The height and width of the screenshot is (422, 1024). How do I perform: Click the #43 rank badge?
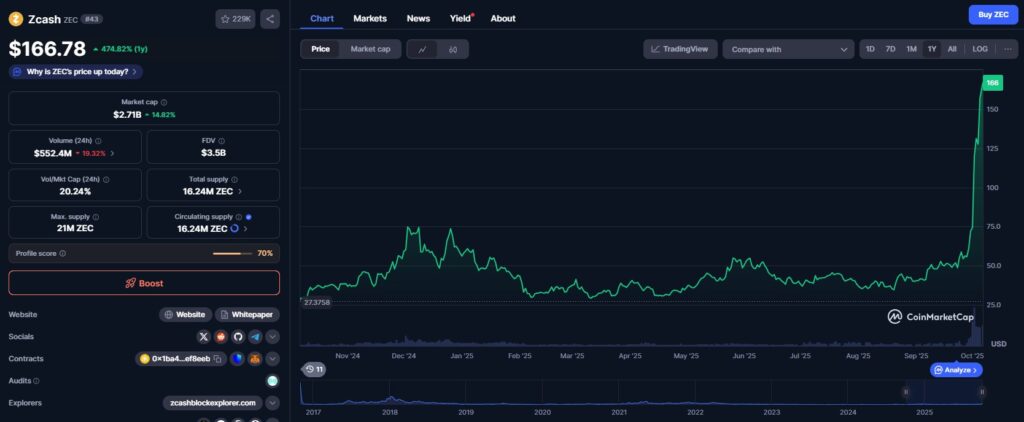[91, 20]
